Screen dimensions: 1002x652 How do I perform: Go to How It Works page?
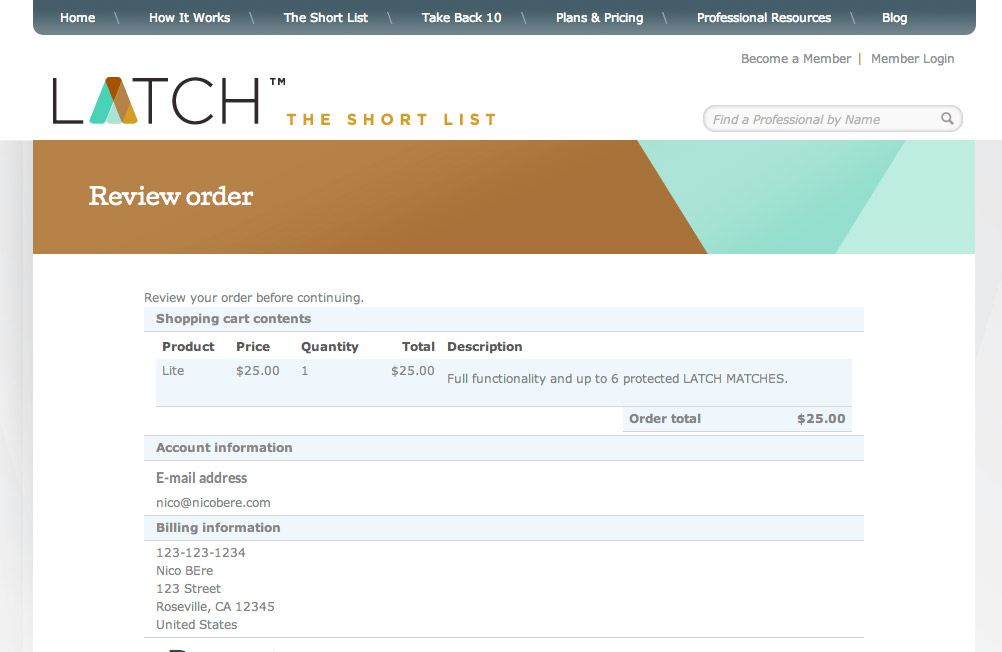pyautogui.click(x=189, y=18)
